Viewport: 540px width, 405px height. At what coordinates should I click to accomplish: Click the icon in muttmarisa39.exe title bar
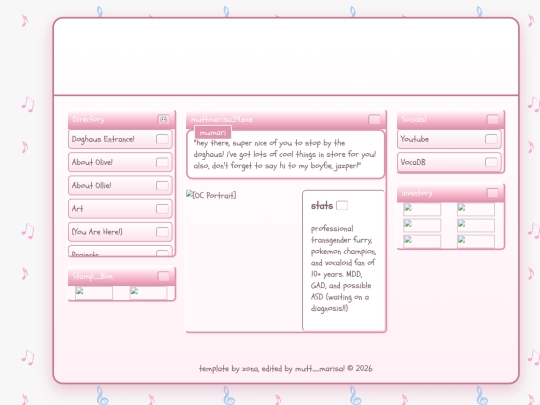pyautogui.click(x=374, y=119)
